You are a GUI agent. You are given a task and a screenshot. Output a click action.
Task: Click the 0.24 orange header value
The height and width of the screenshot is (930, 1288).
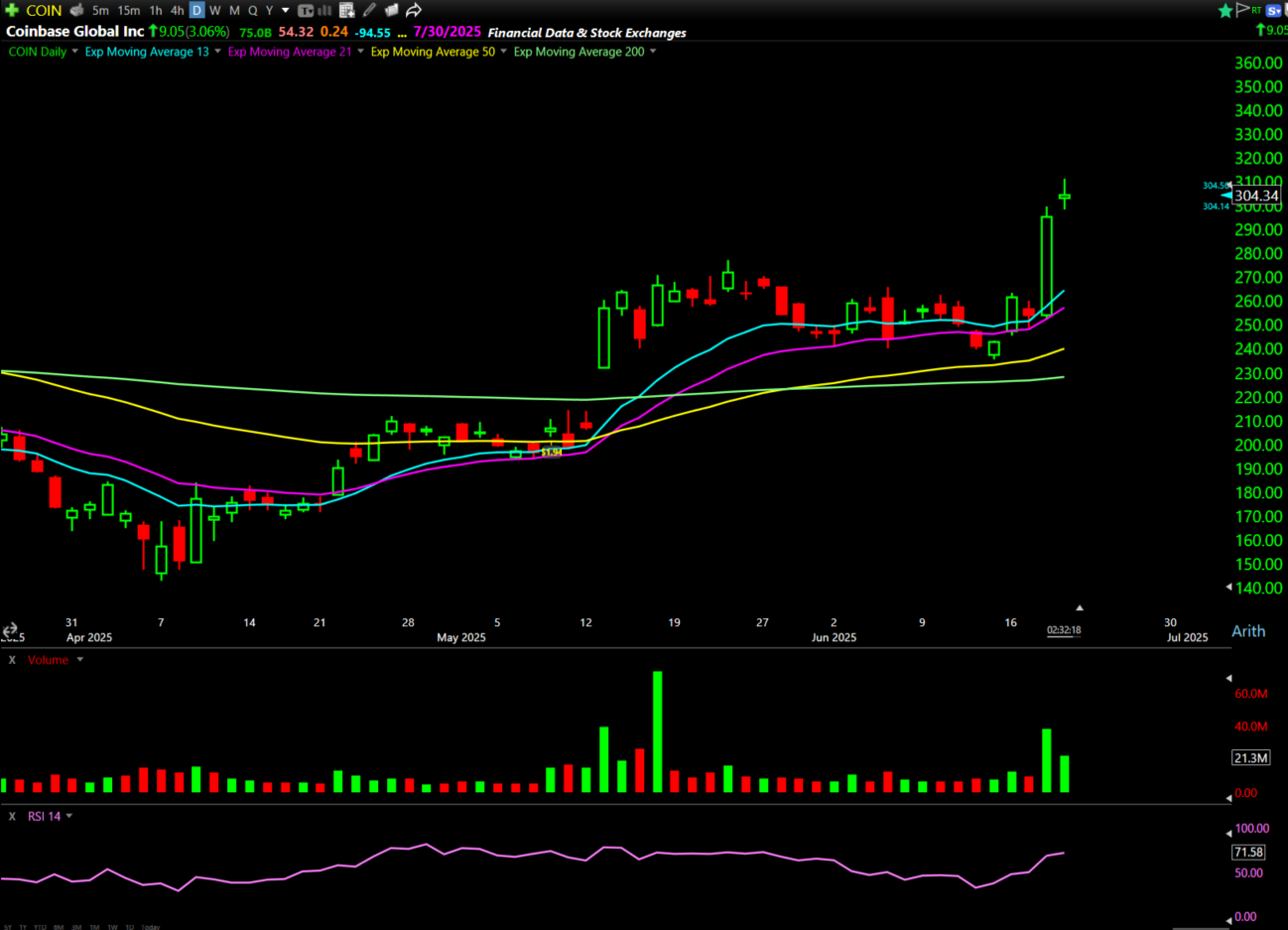[334, 32]
